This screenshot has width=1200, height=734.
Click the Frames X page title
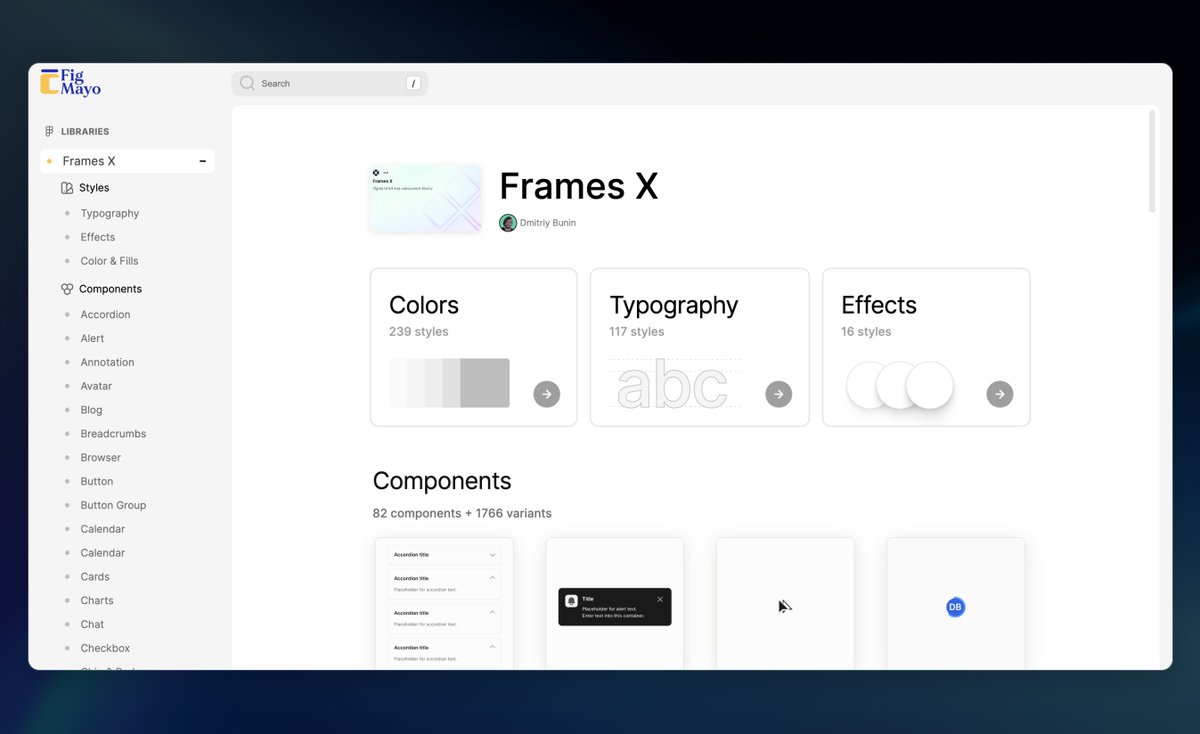click(x=579, y=186)
